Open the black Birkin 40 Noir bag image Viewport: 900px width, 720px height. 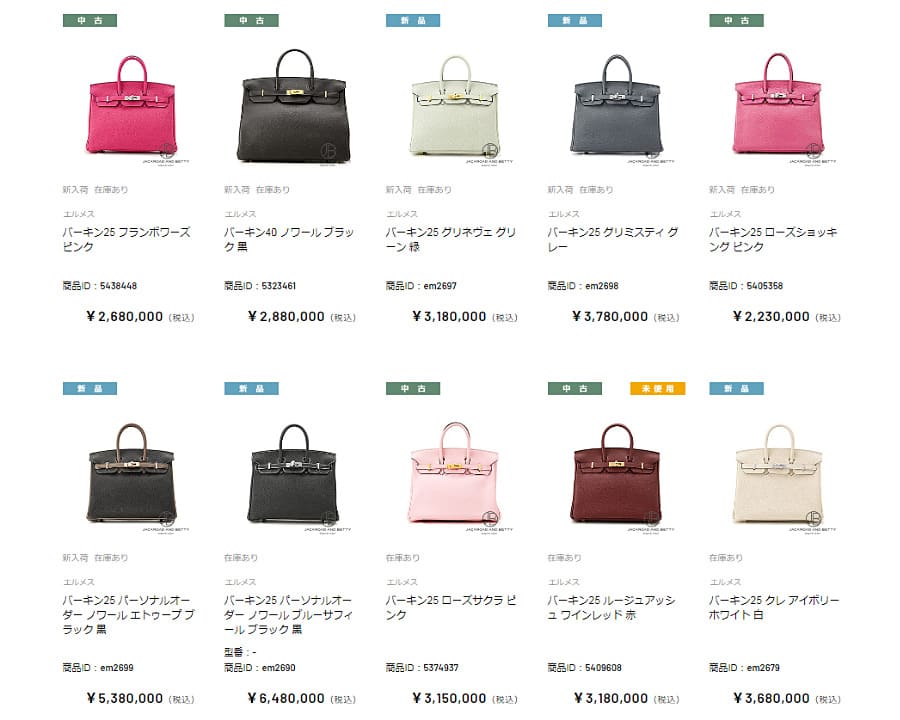pos(293,104)
